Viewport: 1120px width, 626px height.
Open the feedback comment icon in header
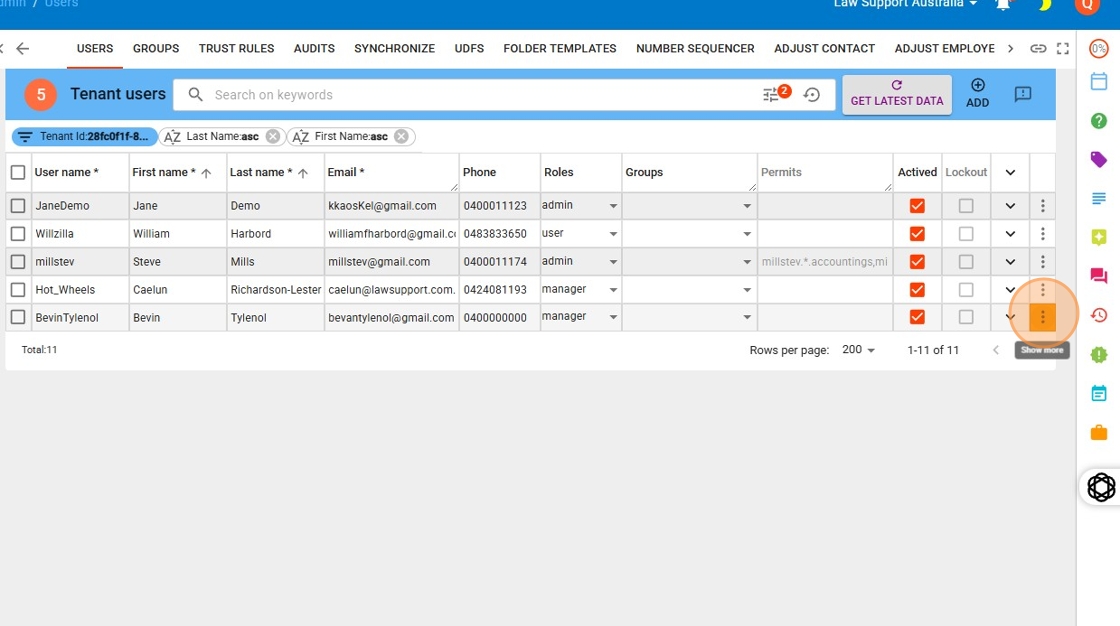pyautogui.click(x=1022, y=94)
